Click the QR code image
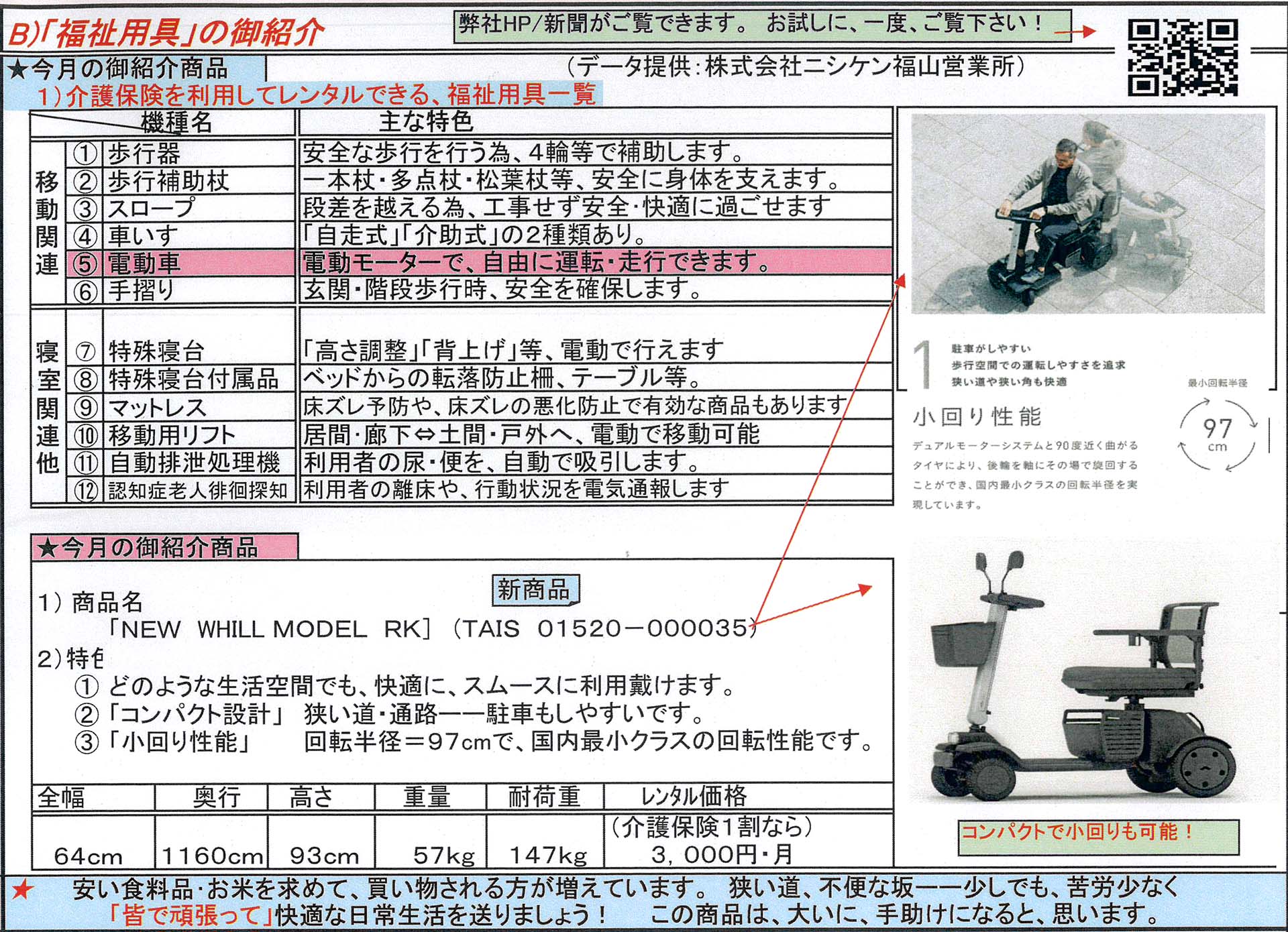This screenshot has width=1288, height=932. (x=1183, y=58)
